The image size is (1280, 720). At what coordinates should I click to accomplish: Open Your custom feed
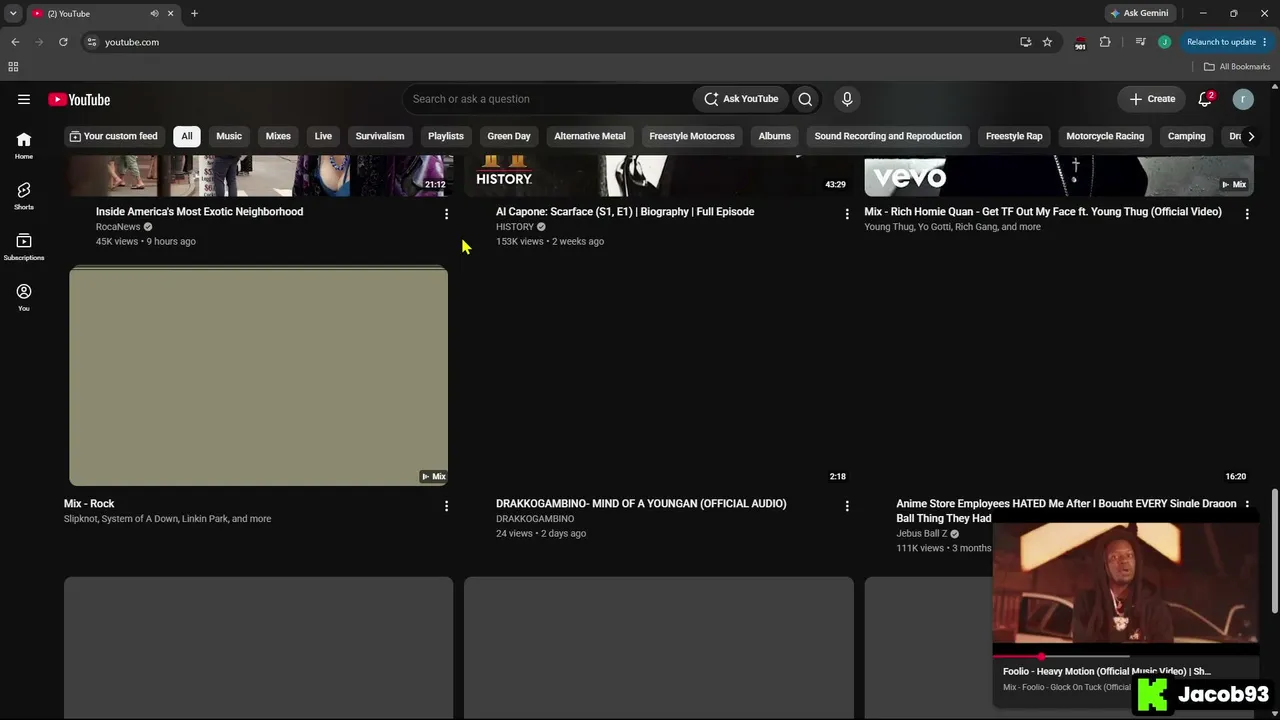[113, 136]
